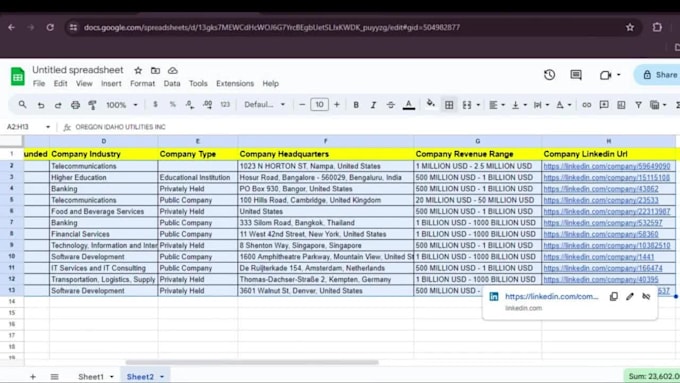Click the browser back arrow

(x=12, y=27)
